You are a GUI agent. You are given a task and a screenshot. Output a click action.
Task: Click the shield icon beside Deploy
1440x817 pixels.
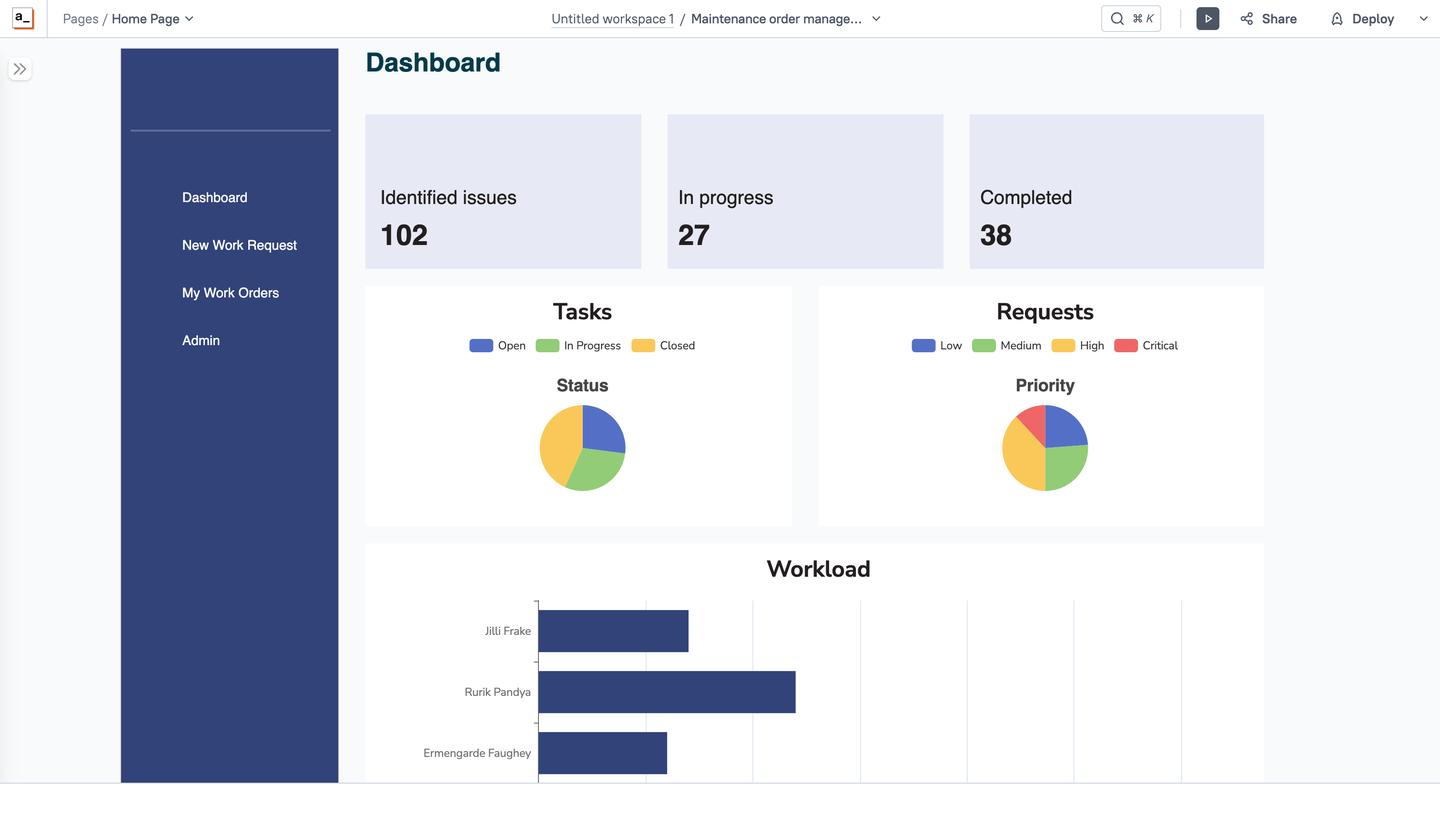click(1337, 18)
